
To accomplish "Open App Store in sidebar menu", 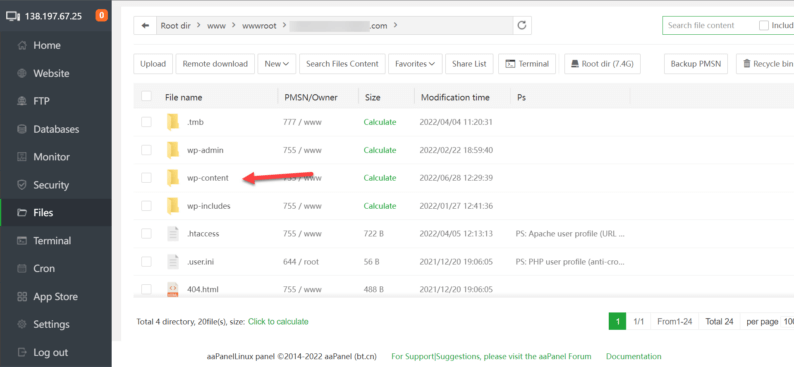I will (56, 297).
